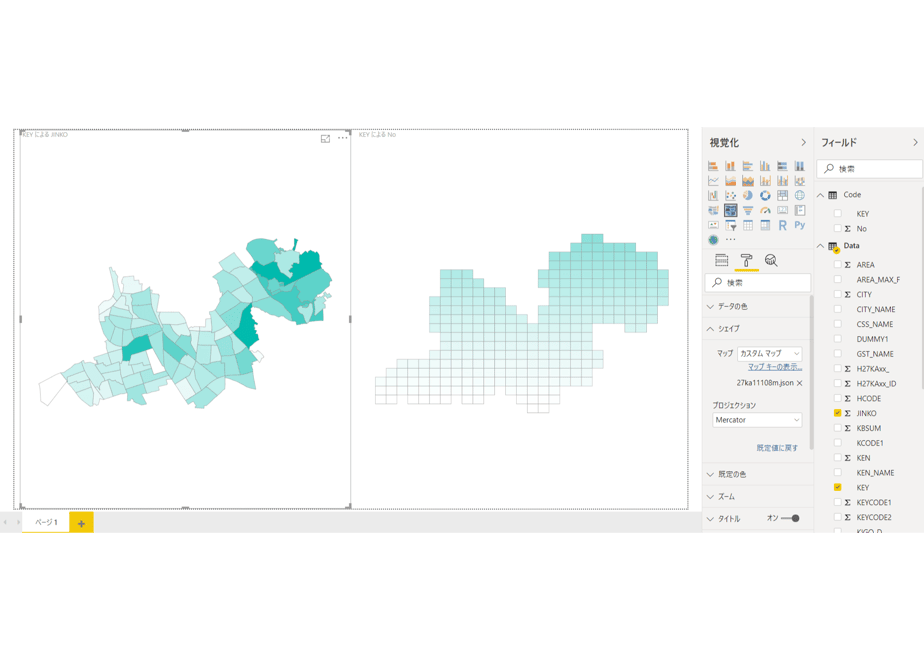The image size is (924, 660).
Task: Open the マップ custom map dropdown
Action: [x=769, y=354]
